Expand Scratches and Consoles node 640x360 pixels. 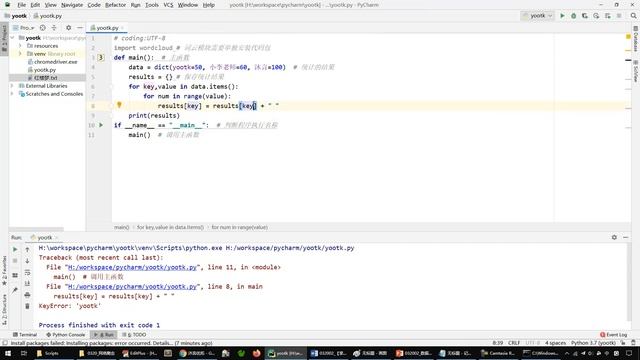12,93
